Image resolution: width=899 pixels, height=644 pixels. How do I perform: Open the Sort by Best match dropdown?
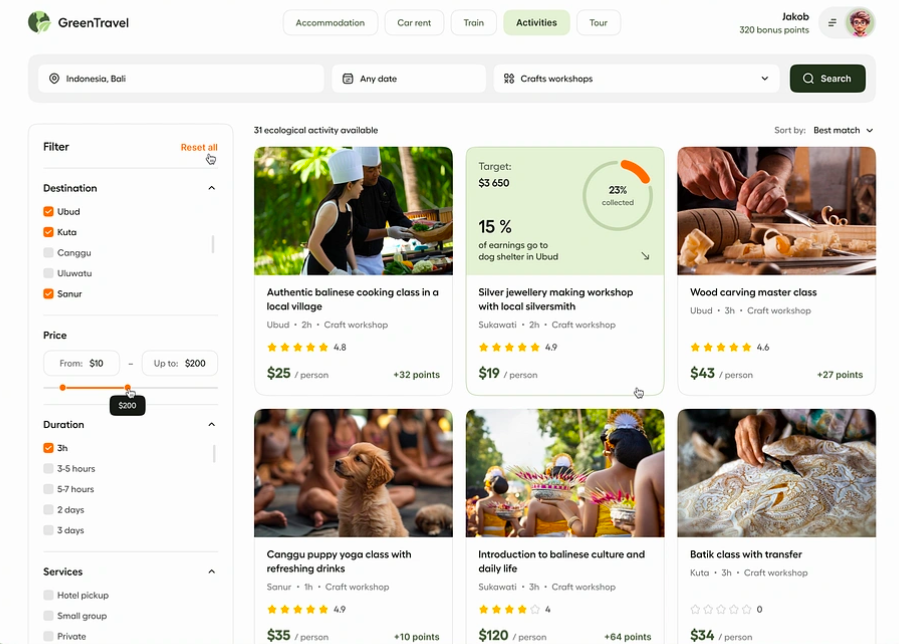point(843,131)
